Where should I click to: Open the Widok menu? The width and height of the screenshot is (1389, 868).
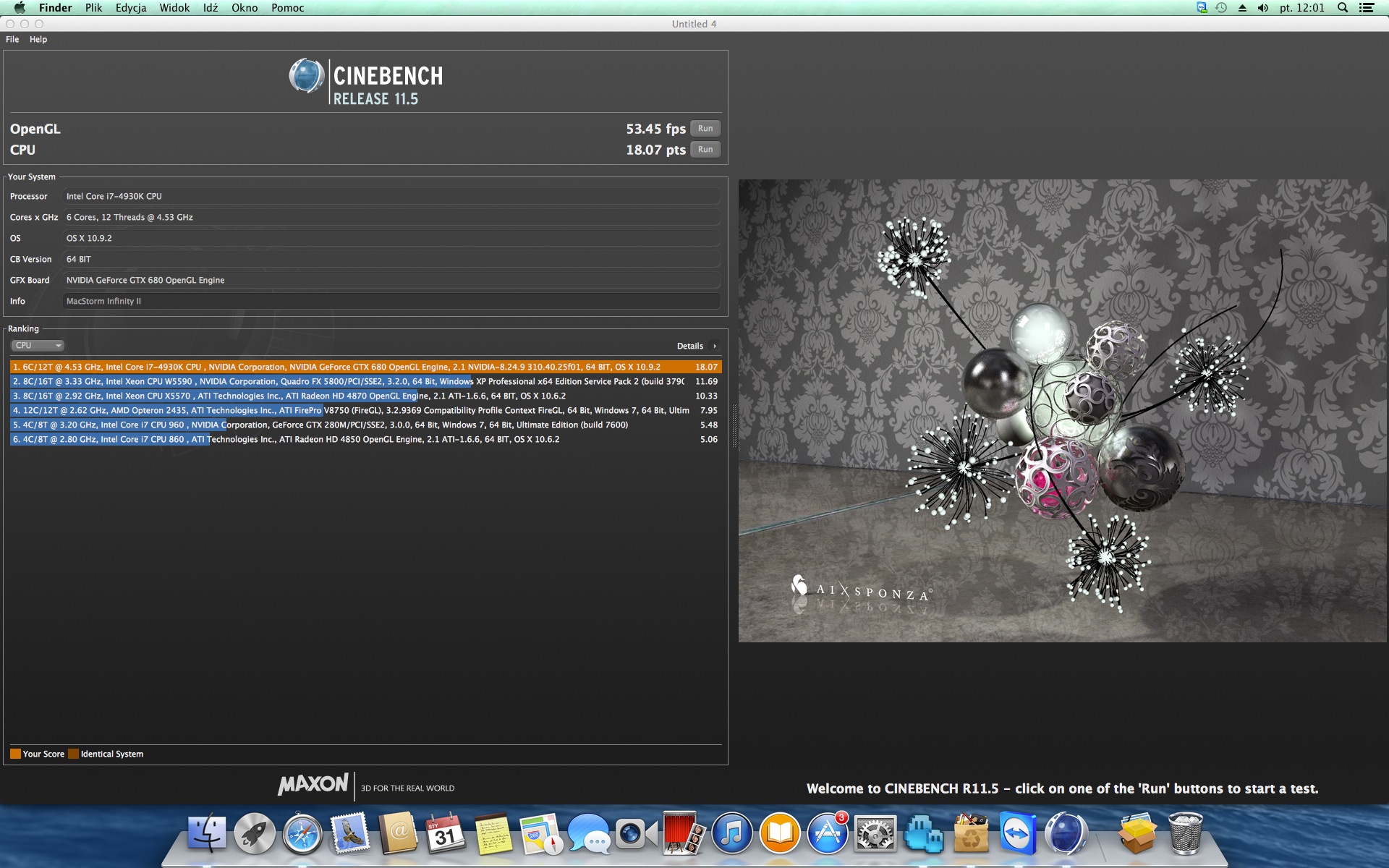[174, 8]
